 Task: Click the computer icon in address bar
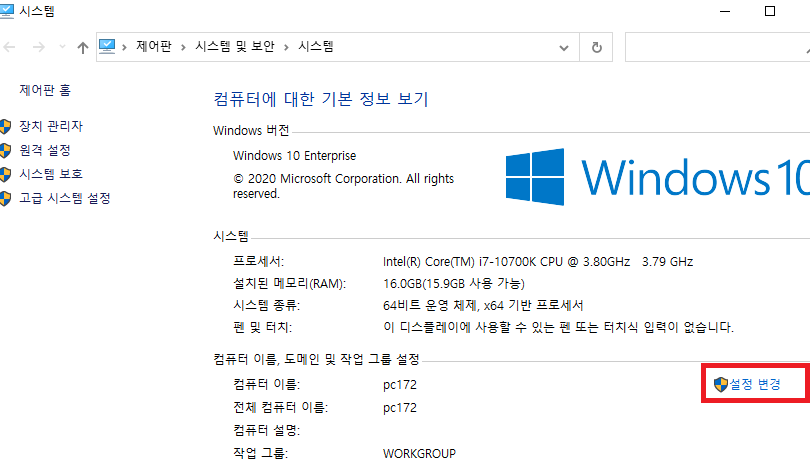pos(107,47)
